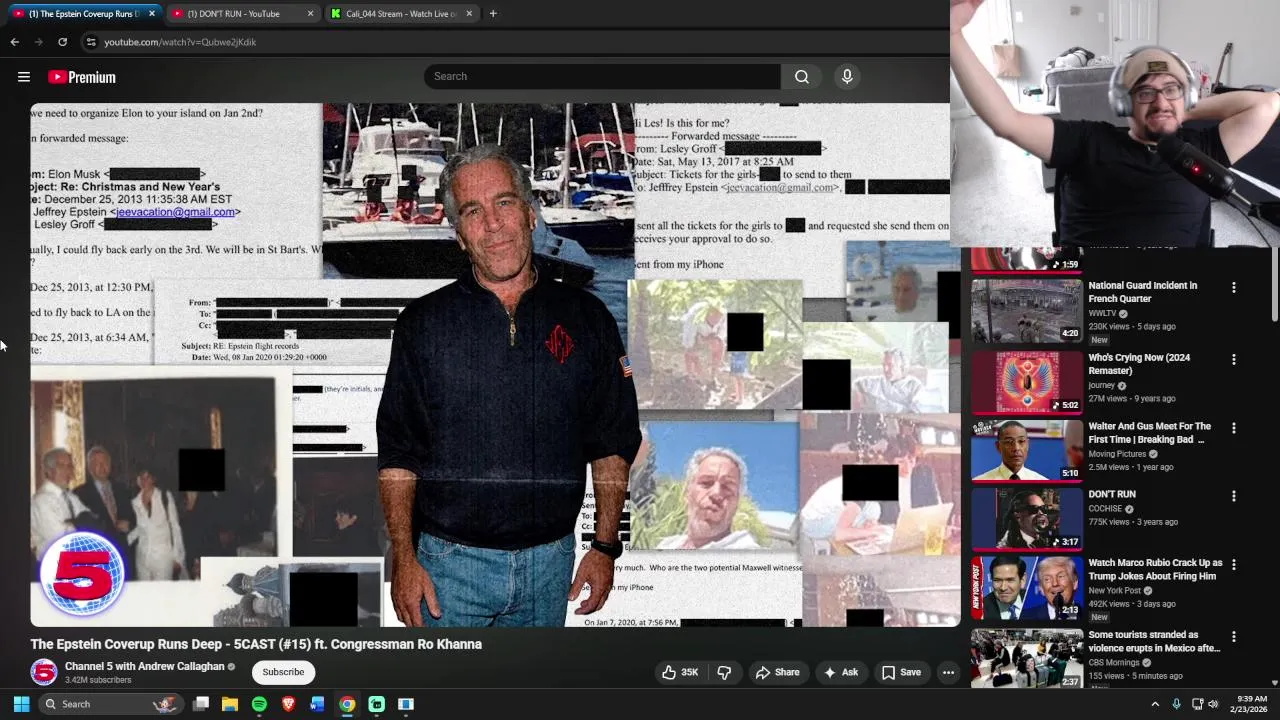This screenshot has height=720, width=1280.
Task: Open options for Walter And Gus video
Action: tap(1234, 428)
